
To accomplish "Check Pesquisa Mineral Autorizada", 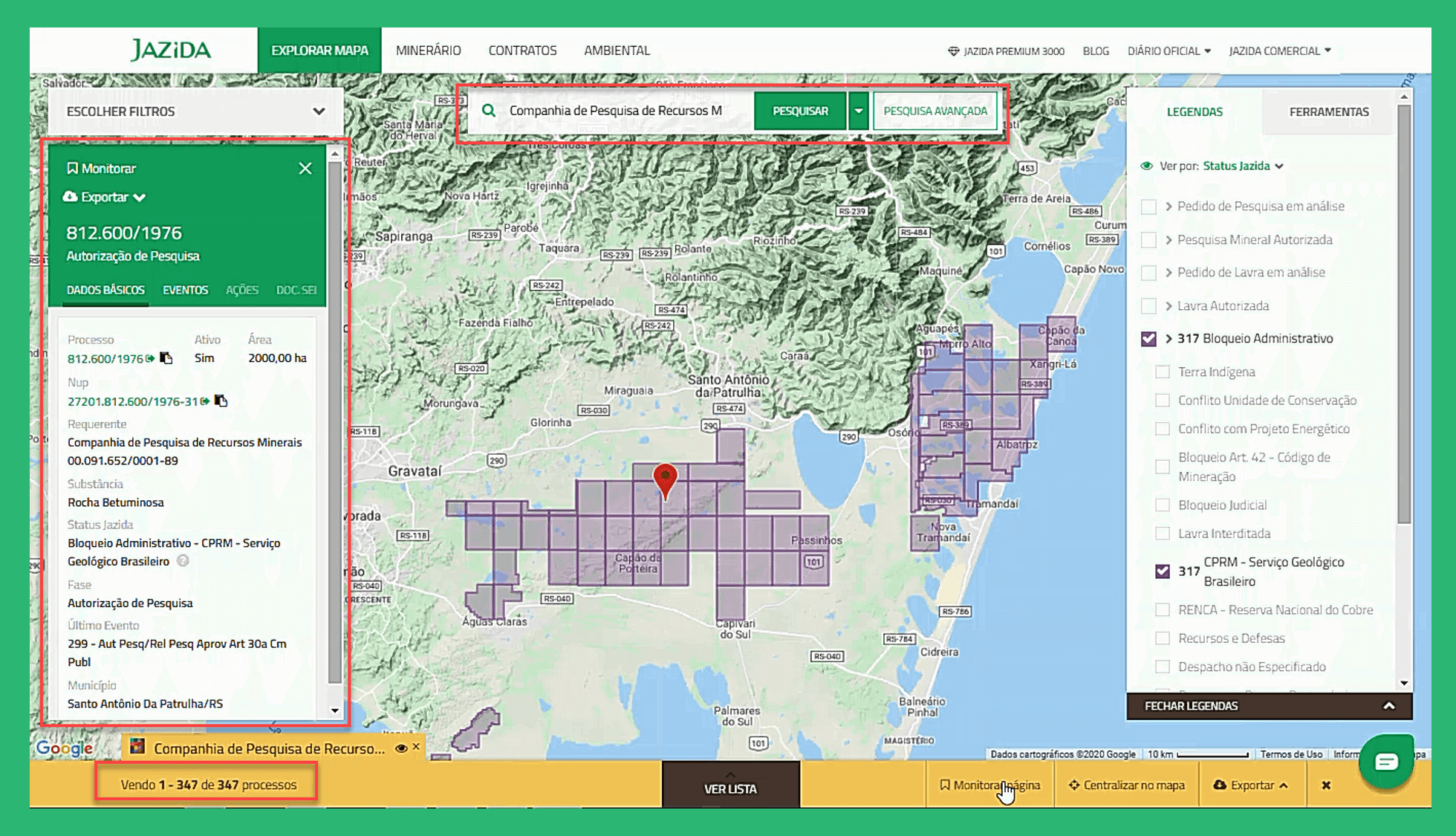I will tap(1149, 240).
